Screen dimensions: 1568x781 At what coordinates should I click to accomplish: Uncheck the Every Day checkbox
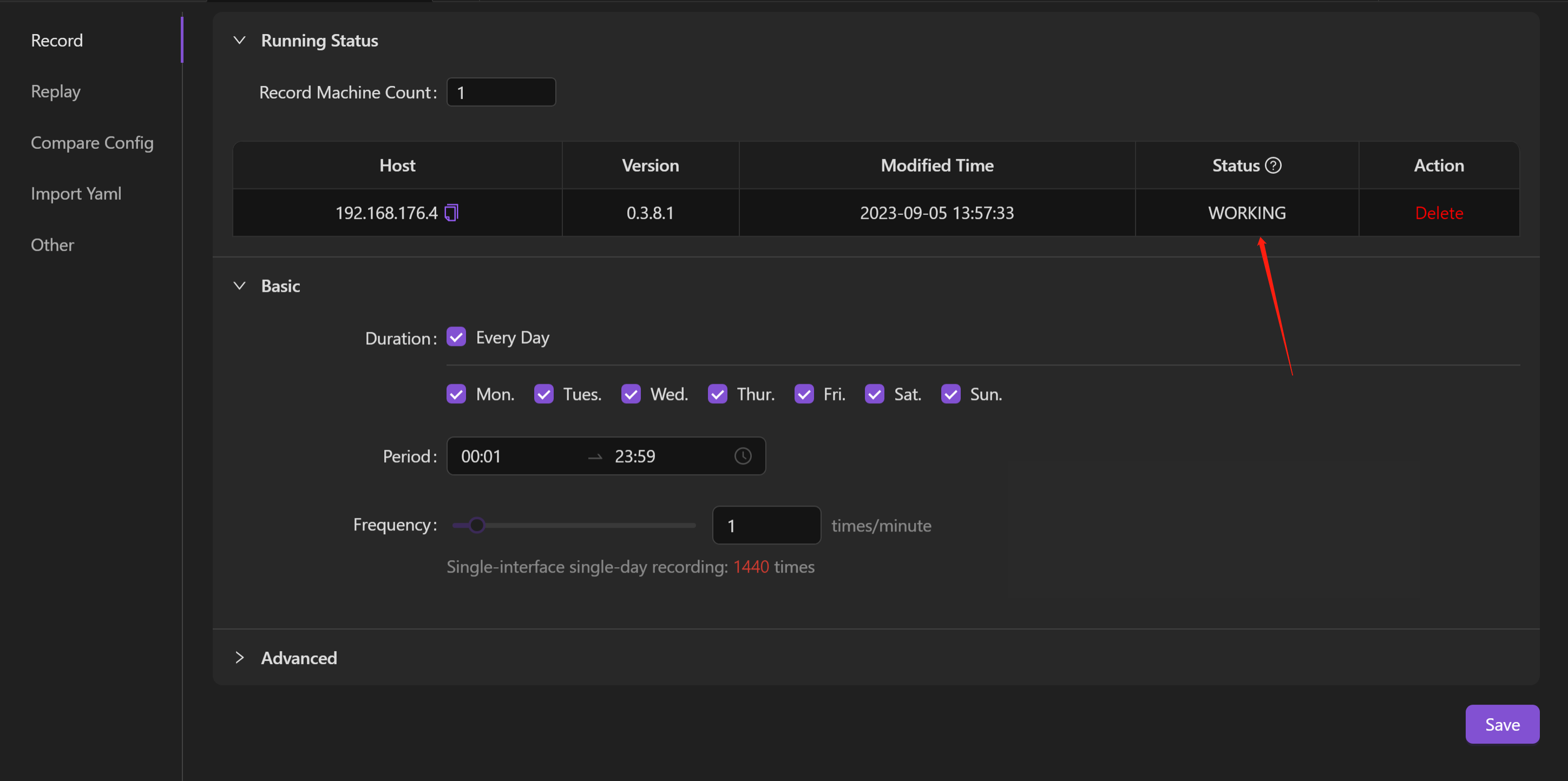pos(456,337)
